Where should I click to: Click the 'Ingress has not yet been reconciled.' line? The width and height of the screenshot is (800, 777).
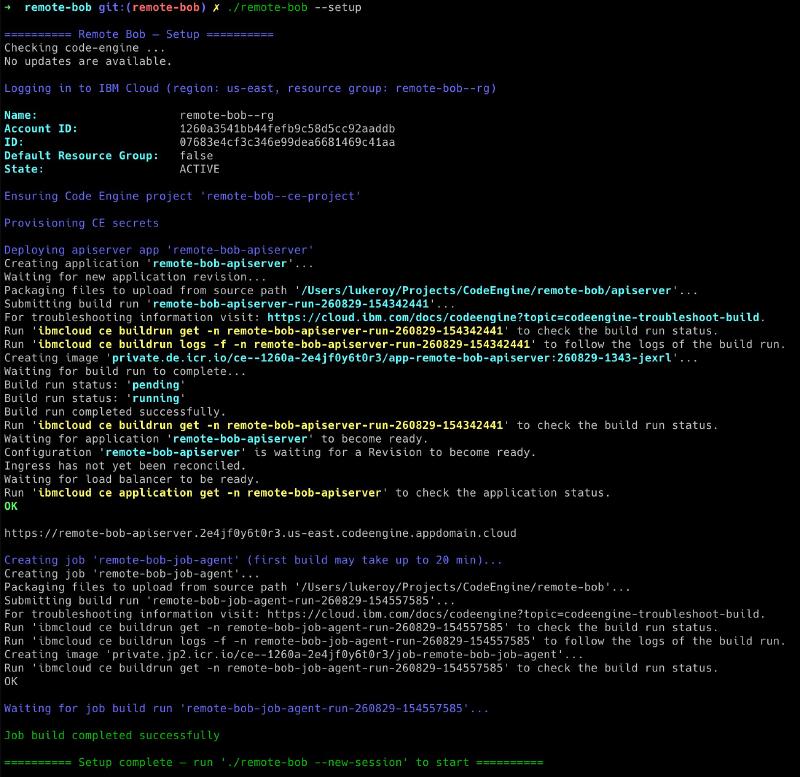(x=125, y=466)
